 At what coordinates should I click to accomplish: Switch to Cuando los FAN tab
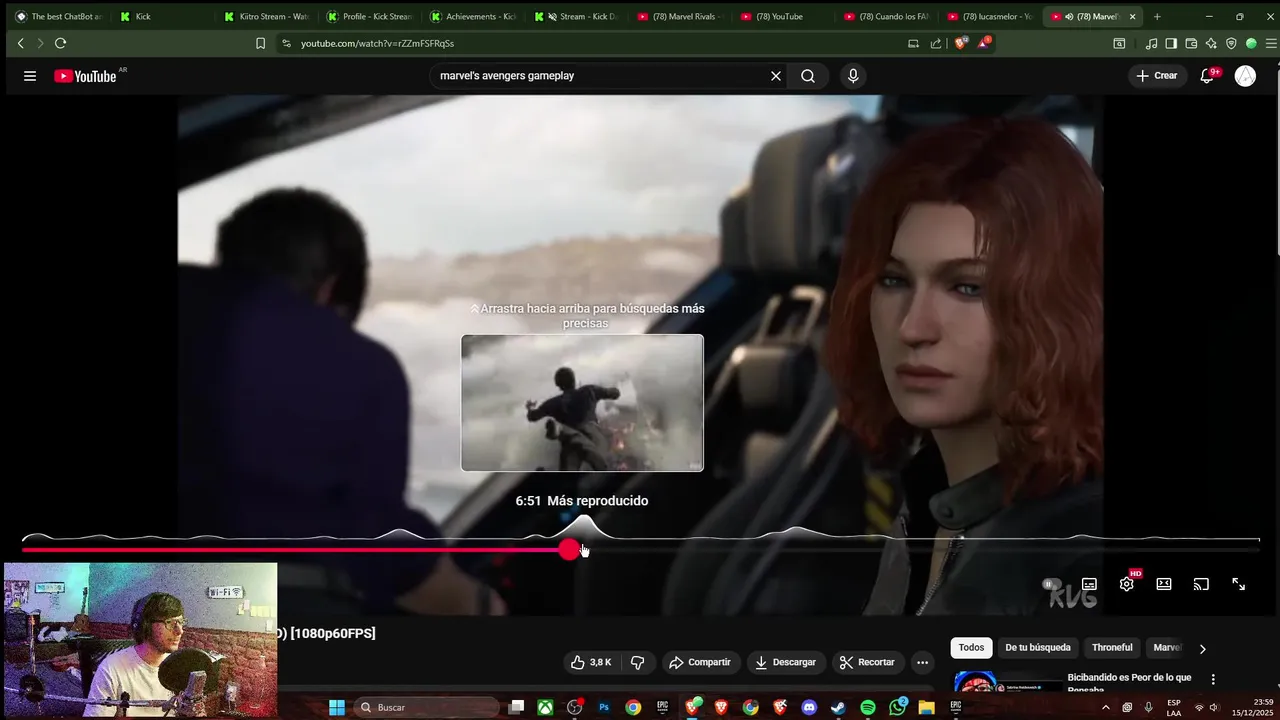click(886, 16)
